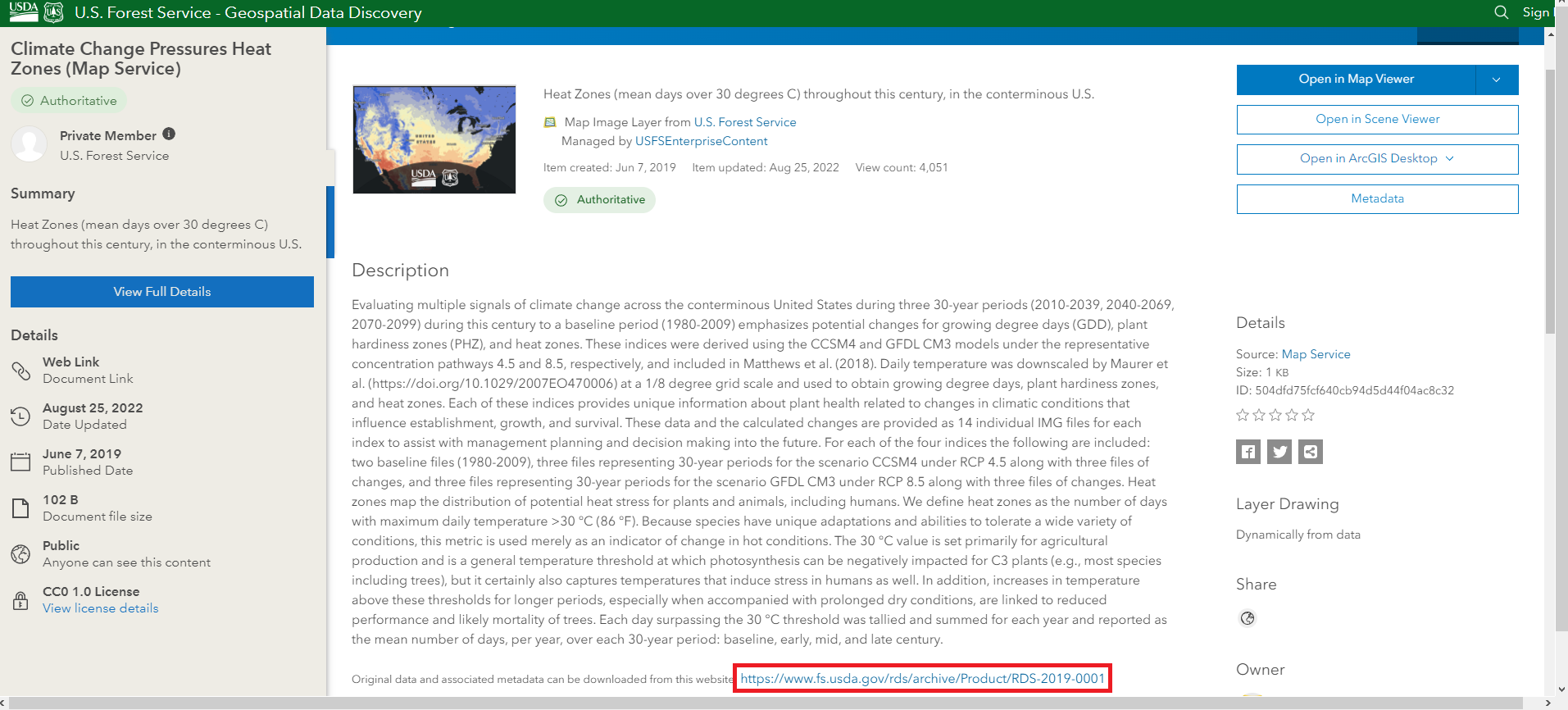Click the Dynamically from data text
This screenshot has width=1568, height=710.
pyautogui.click(x=1298, y=535)
